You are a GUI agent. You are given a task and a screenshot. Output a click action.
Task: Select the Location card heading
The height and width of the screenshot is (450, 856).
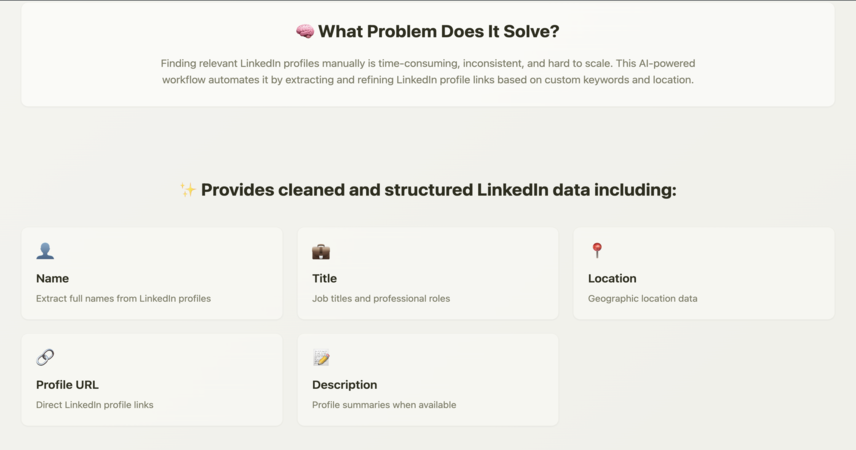(612, 279)
